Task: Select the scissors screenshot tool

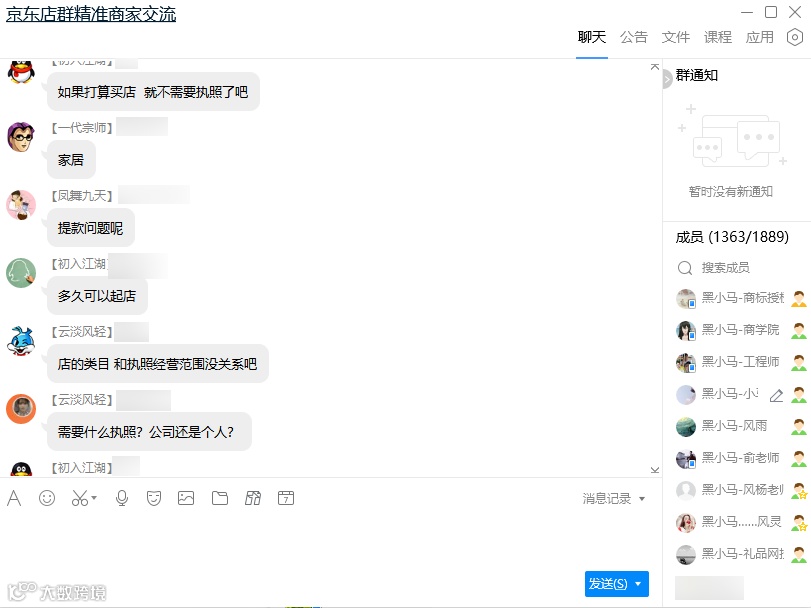Action: pos(80,498)
